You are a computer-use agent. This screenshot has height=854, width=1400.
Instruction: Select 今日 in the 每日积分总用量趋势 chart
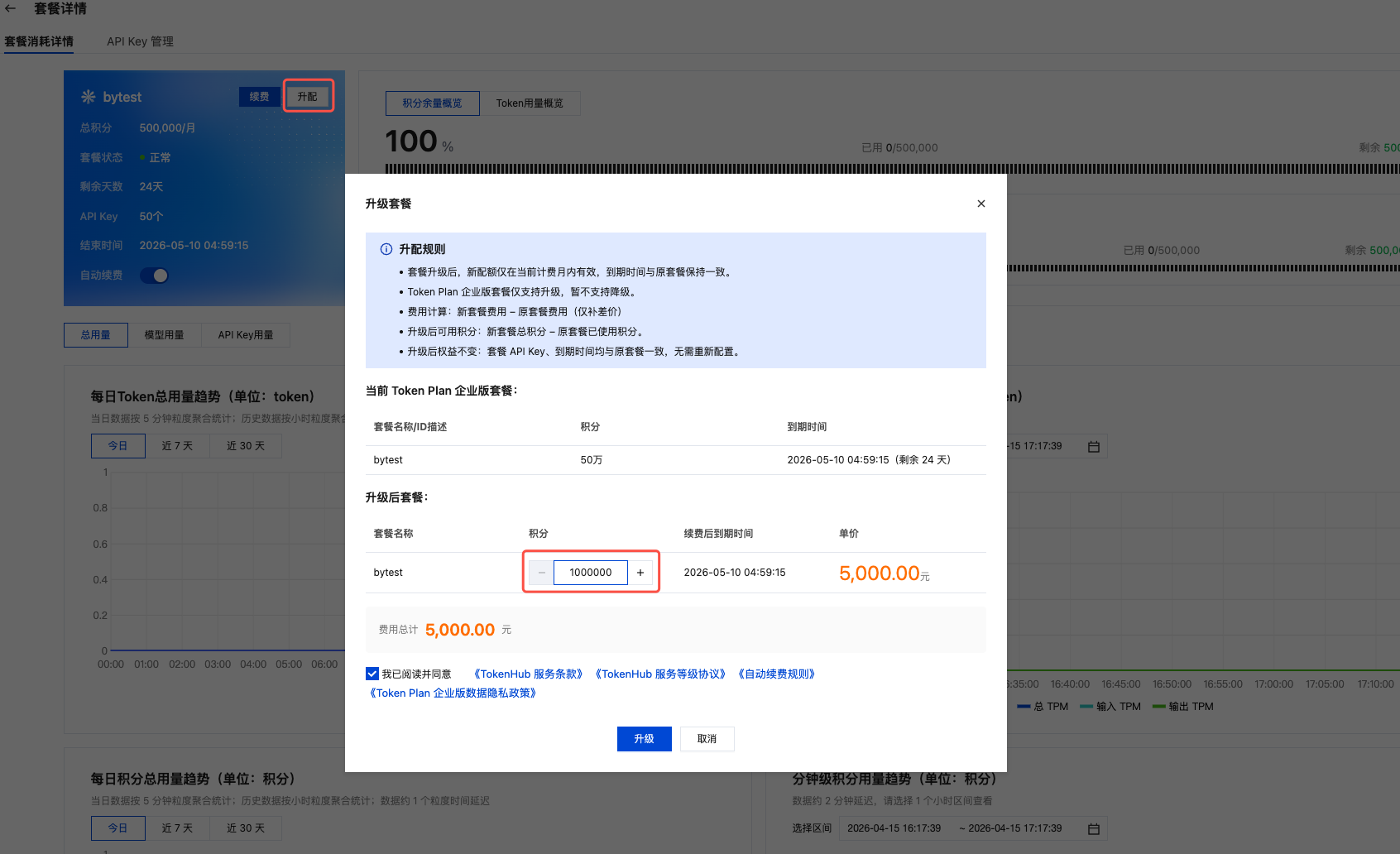point(118,828)
